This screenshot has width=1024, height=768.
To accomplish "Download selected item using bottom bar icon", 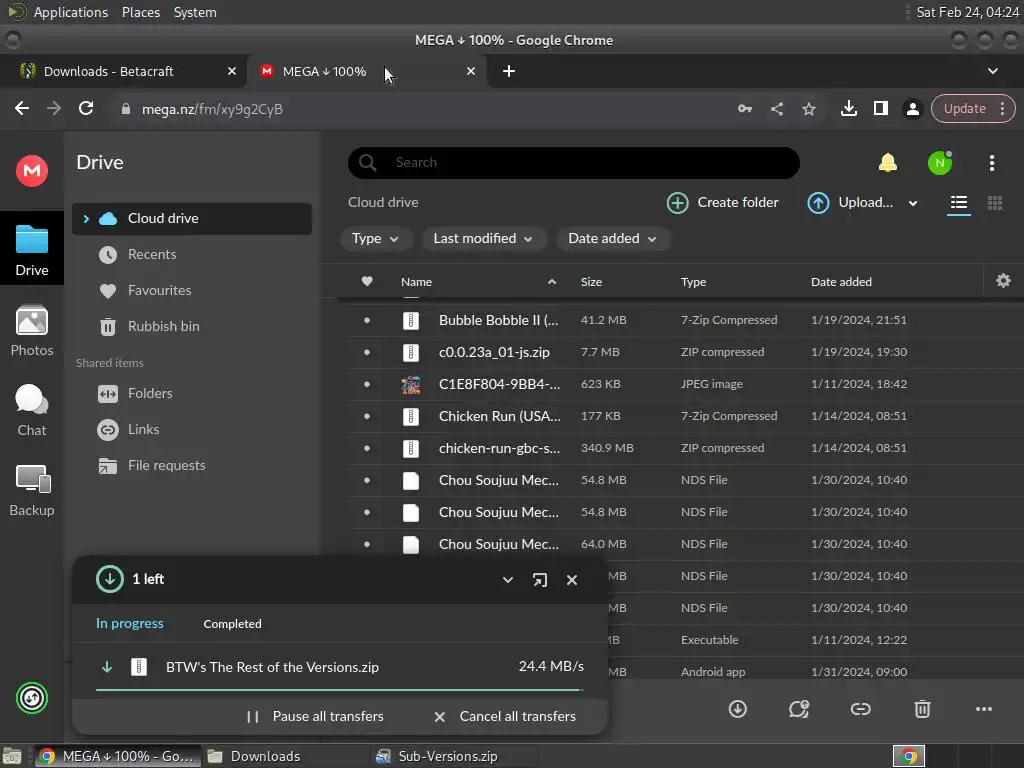I will coord(737,709).
